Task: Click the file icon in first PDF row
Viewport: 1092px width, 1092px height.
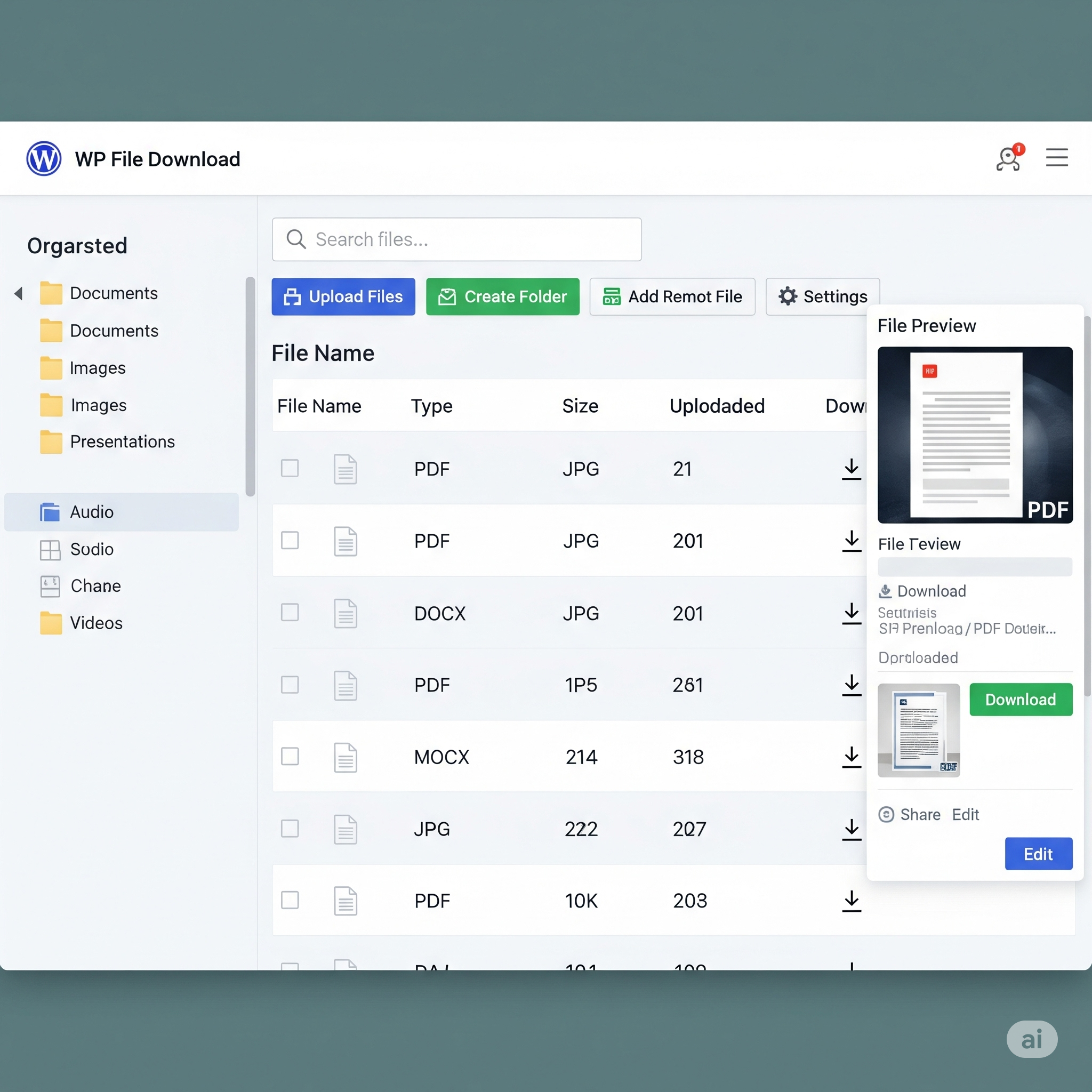Action: [345, 469]
